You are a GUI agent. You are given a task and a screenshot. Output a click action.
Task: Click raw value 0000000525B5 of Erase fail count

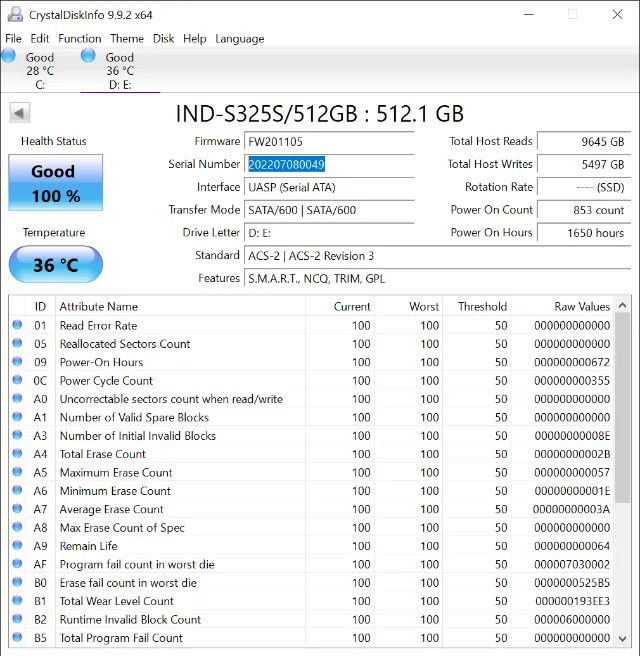coord(572,582)
